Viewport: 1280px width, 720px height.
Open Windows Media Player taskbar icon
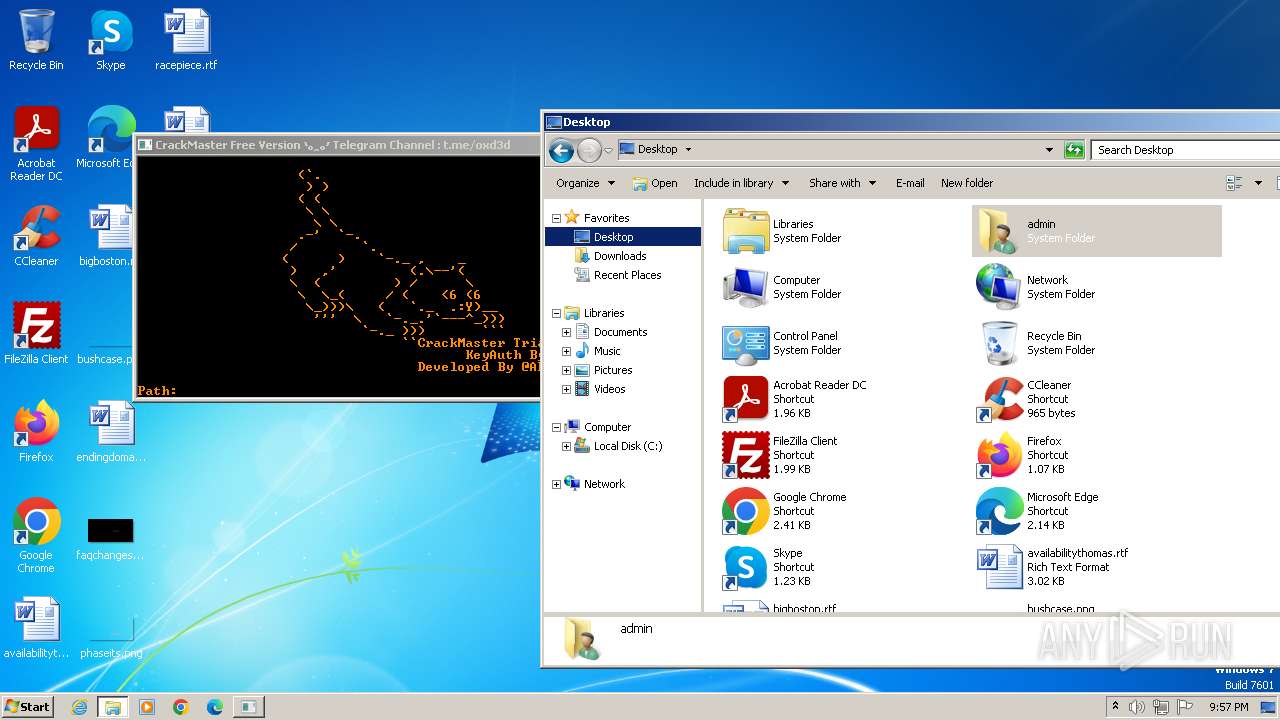tap(147, 707)
